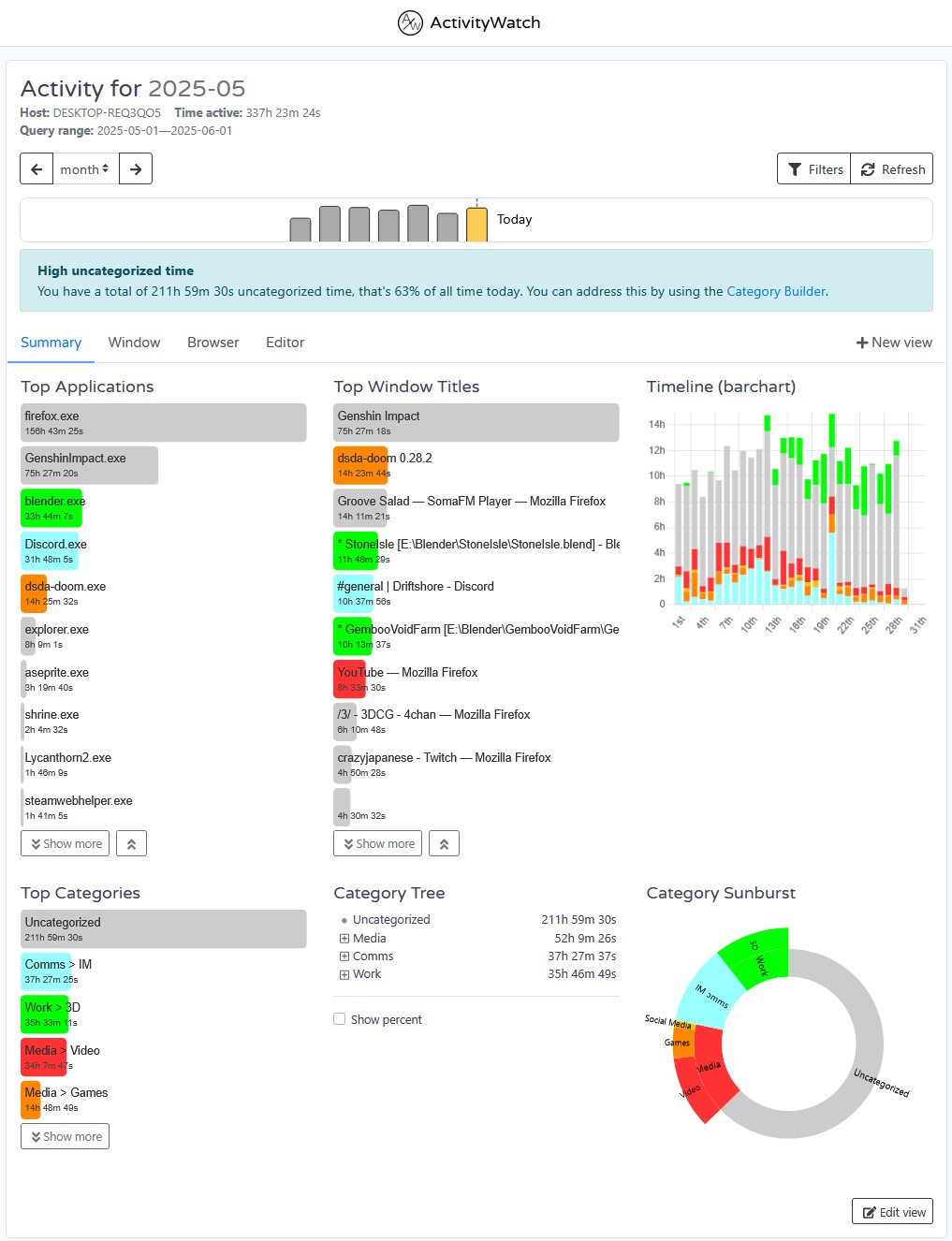Viewport: 952px width, 1241px height.
Task: Open the Category Builder link
Action: [x=776, y=291]
